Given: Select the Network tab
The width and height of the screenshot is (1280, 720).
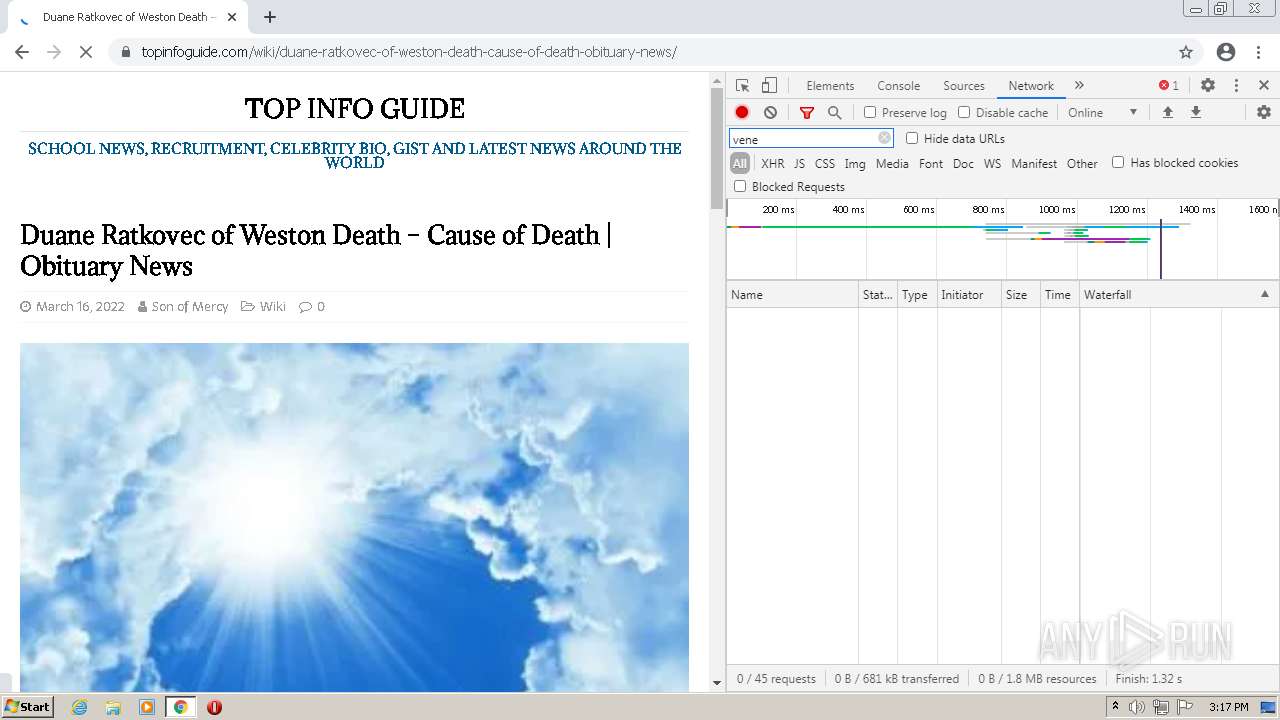Looking at the screenshot, I should point(1031,86).
